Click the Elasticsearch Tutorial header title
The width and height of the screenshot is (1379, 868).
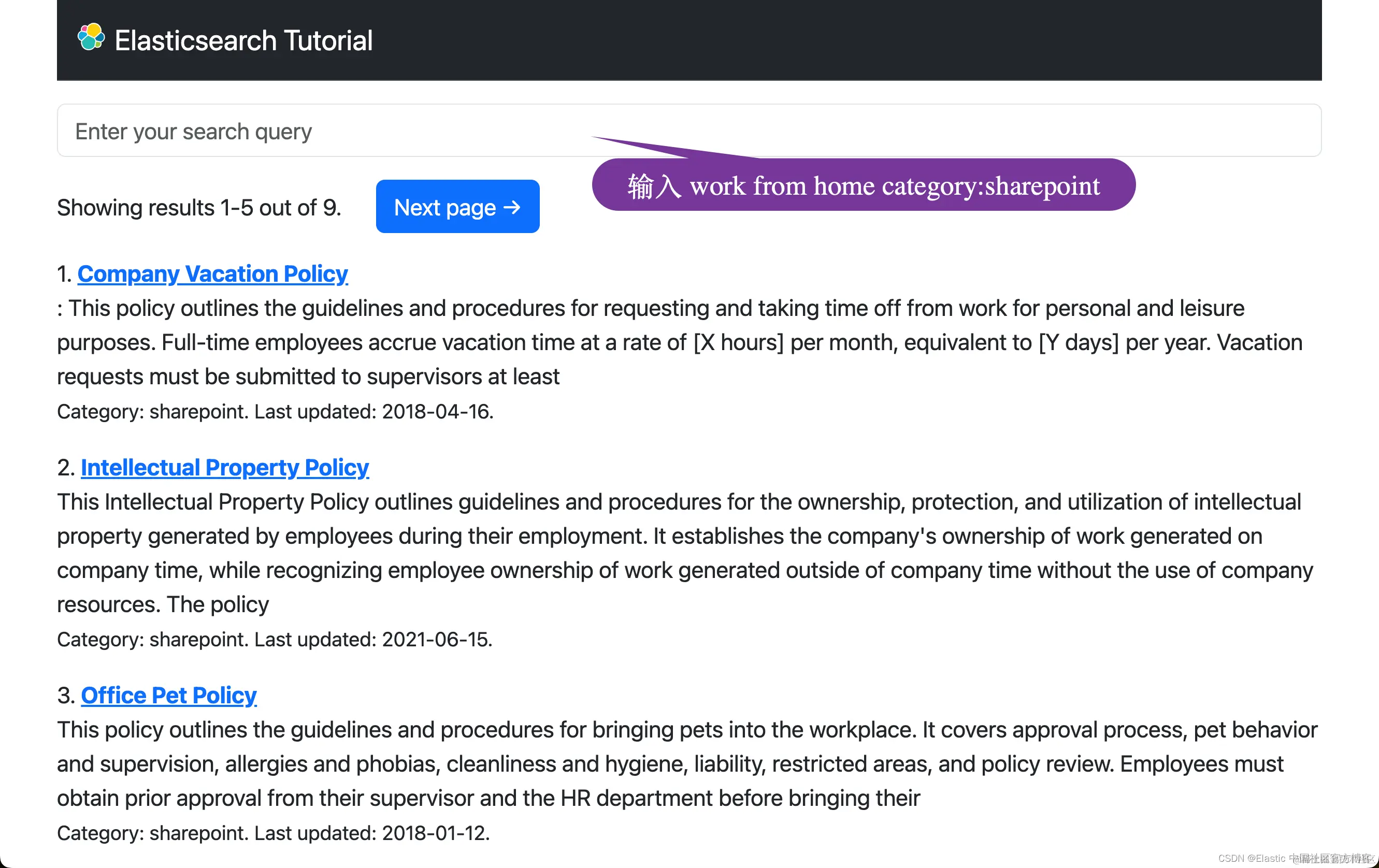(243, 40)
